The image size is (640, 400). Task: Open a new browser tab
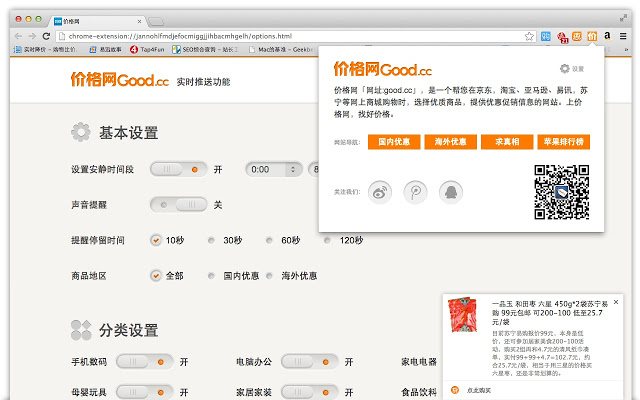tap(156, 21)
